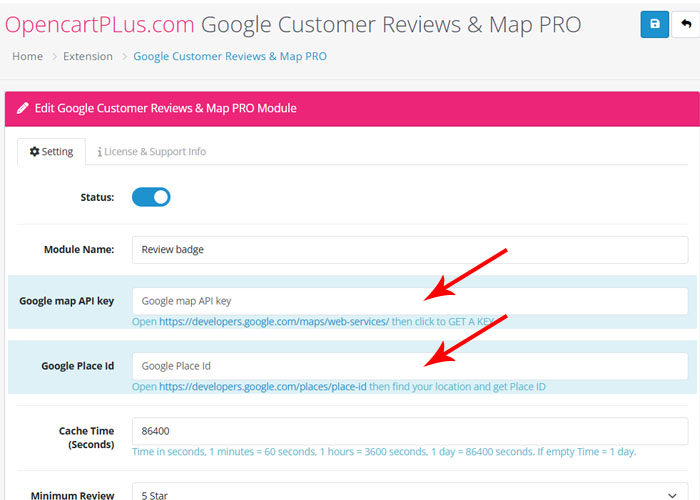
Task: Open the License & Support Info tab
Action: point(151,152)
